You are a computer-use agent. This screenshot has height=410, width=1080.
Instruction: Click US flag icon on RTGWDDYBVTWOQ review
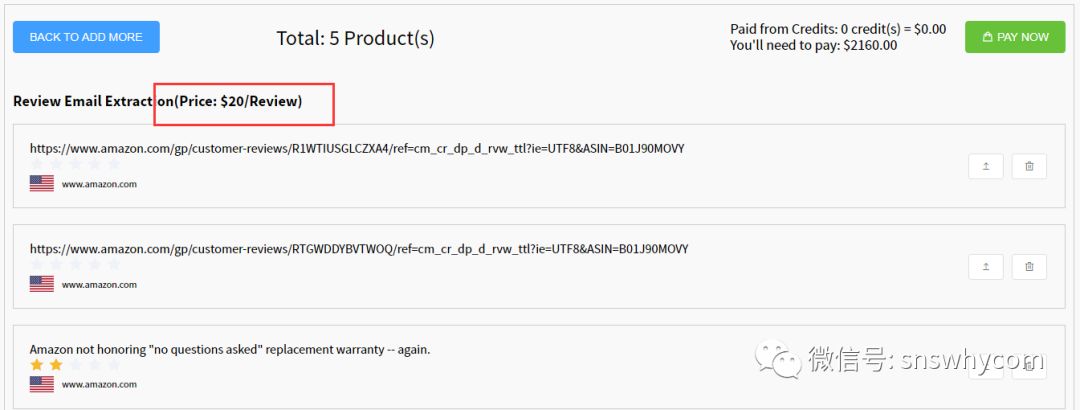pyautogui.click(x=42, y=284)
